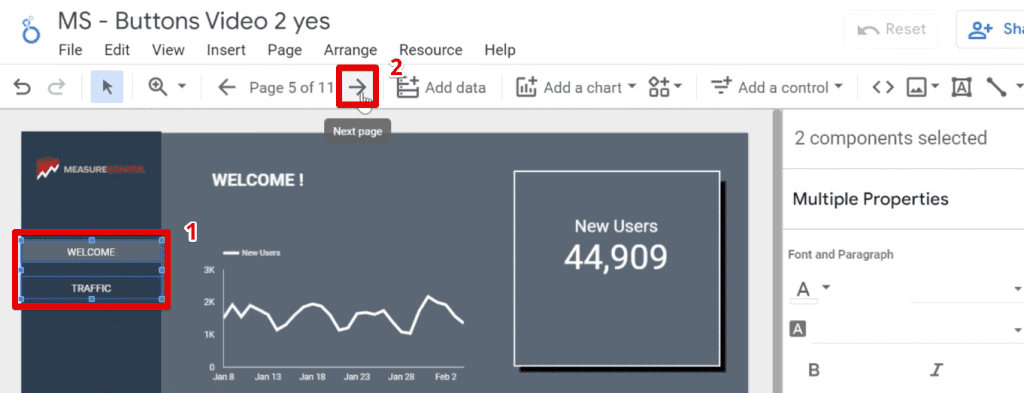Click the WELCOME ! heading text
1024x393 pixels.
pos(257,181)
